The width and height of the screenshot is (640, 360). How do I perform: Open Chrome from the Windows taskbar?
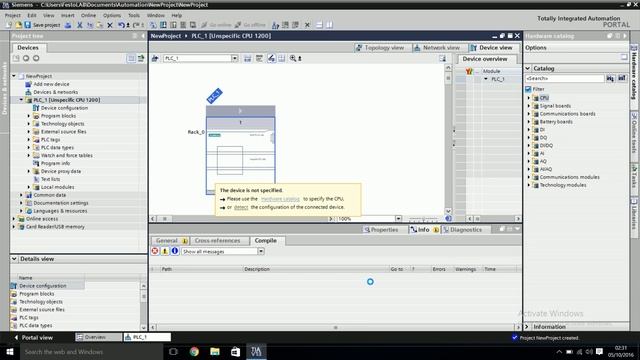[194, 351]
